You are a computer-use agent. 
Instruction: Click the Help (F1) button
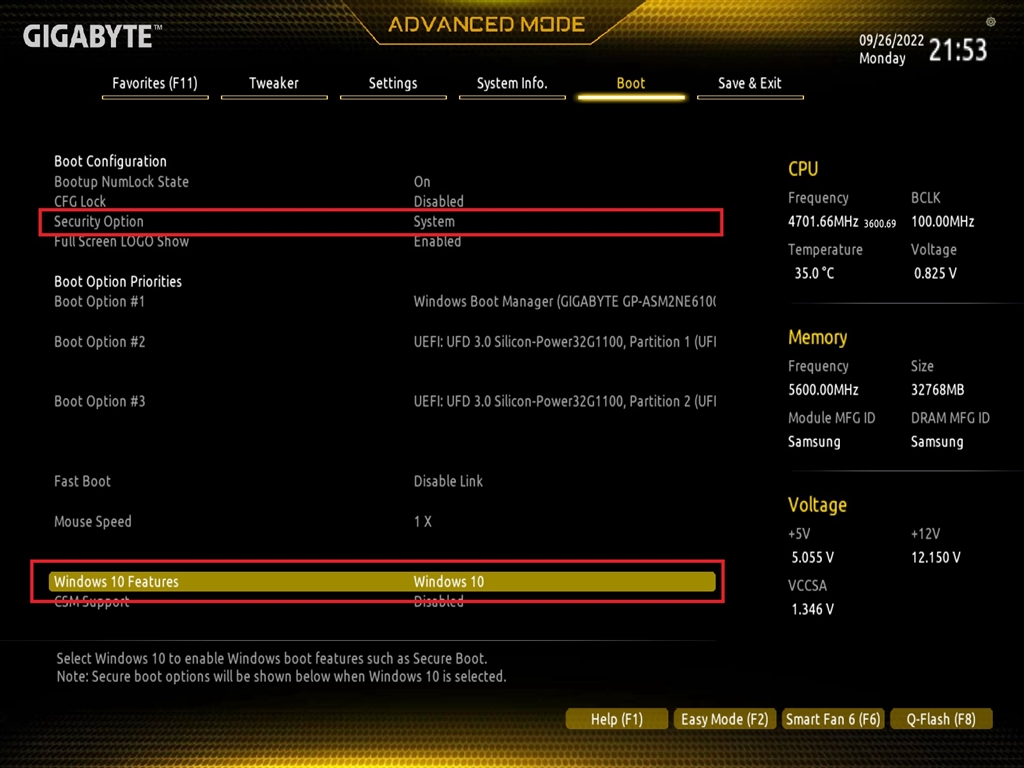pyautogui.click(x=616, y=719)
